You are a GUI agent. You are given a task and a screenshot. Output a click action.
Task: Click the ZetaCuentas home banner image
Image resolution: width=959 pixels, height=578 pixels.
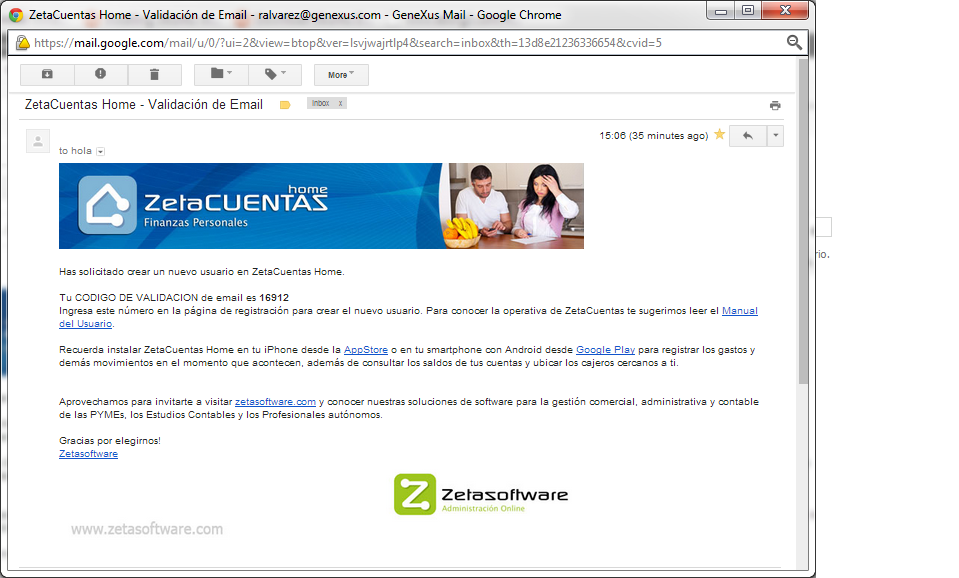coord(321,206)
